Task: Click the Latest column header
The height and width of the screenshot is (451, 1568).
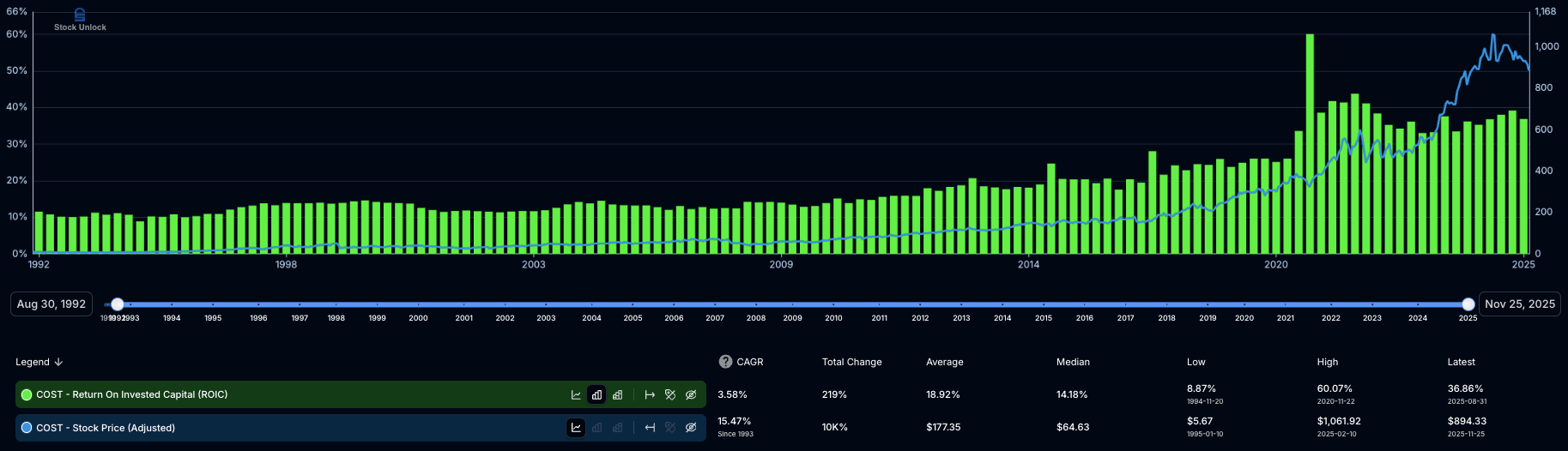Action: coord(1462,362)
